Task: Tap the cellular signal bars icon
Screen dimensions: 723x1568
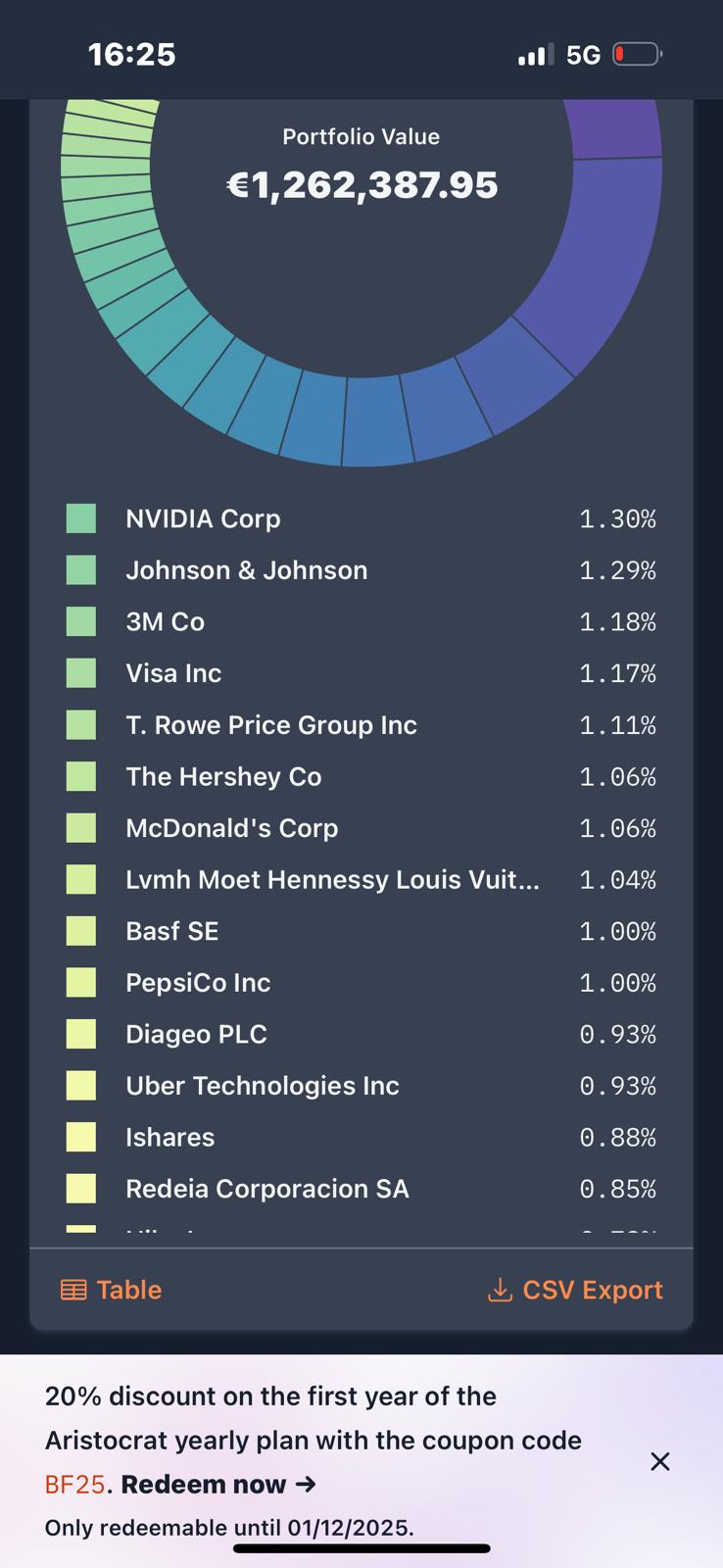Action: point(534,55)
